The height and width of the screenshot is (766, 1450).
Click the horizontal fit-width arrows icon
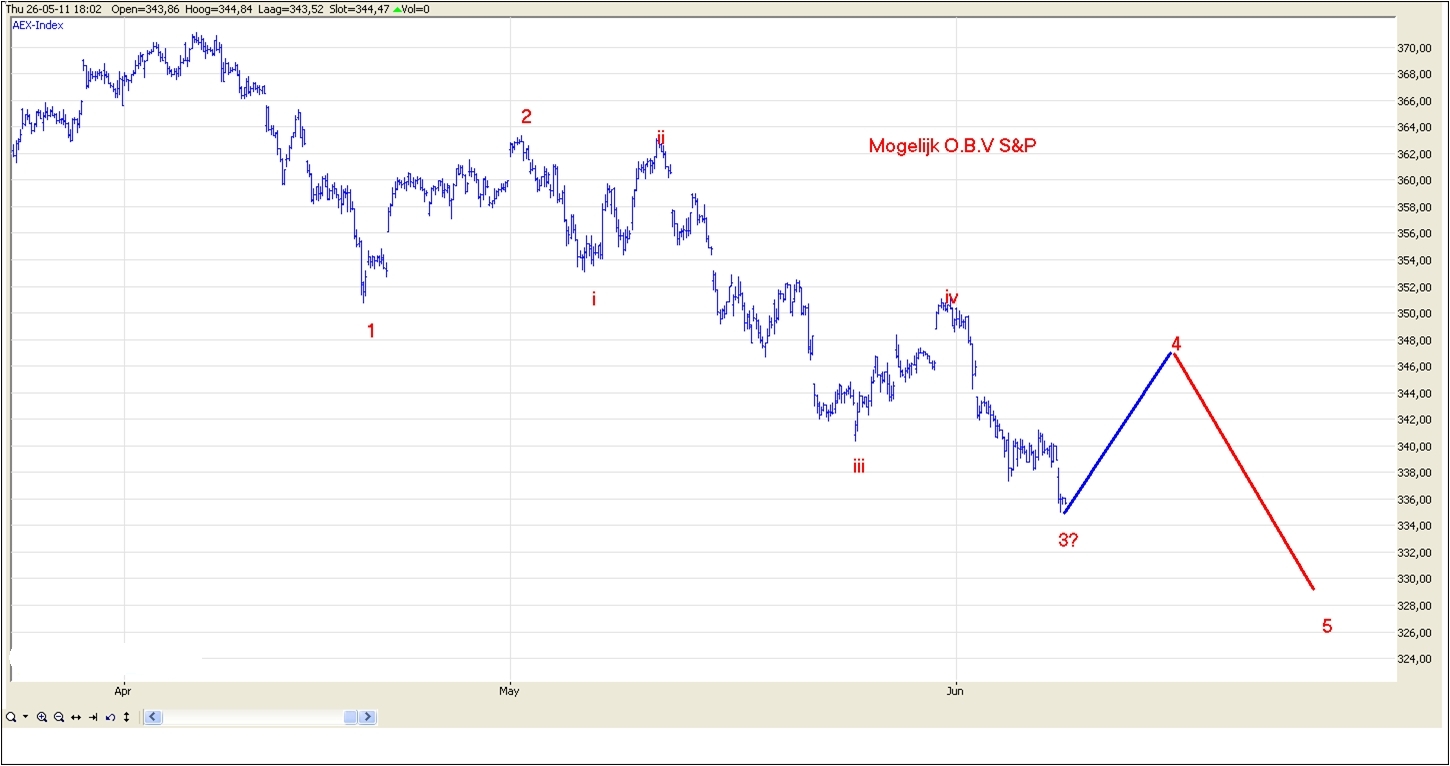pyautogui.click(x=76, y=717)
